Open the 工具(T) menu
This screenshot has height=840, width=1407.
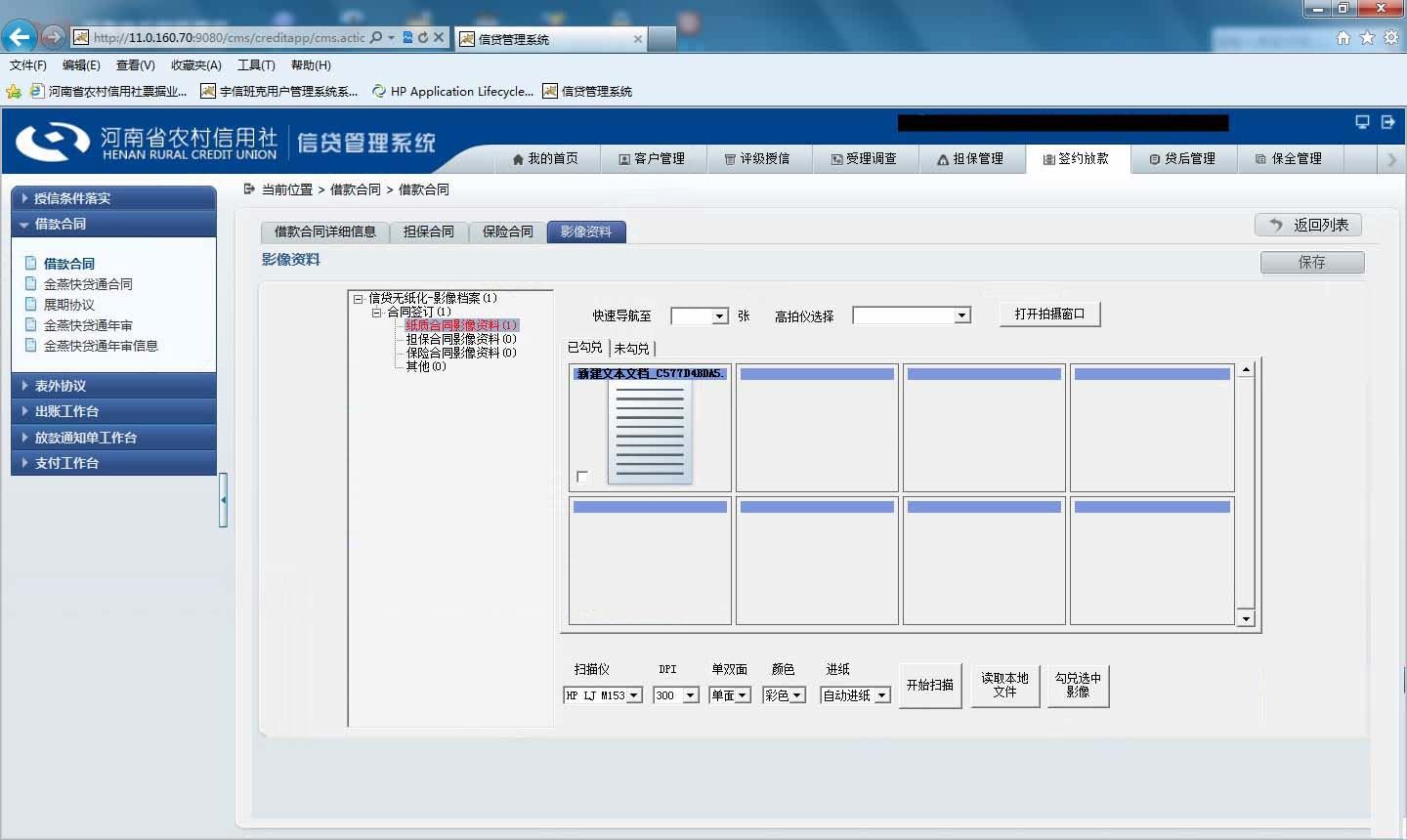click(256, 65)
